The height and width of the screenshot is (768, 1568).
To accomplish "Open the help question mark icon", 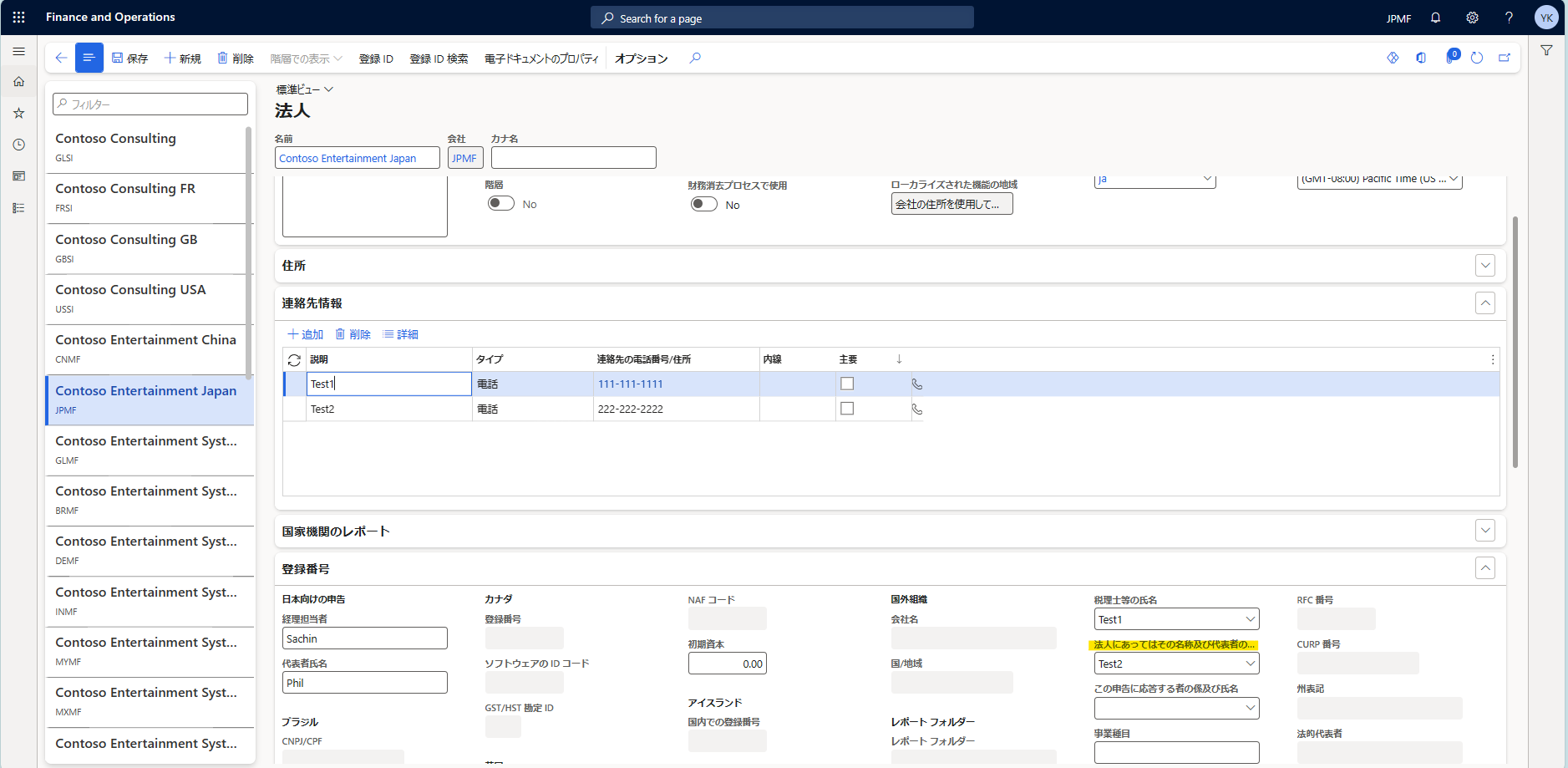I will tap(1509, 18).
